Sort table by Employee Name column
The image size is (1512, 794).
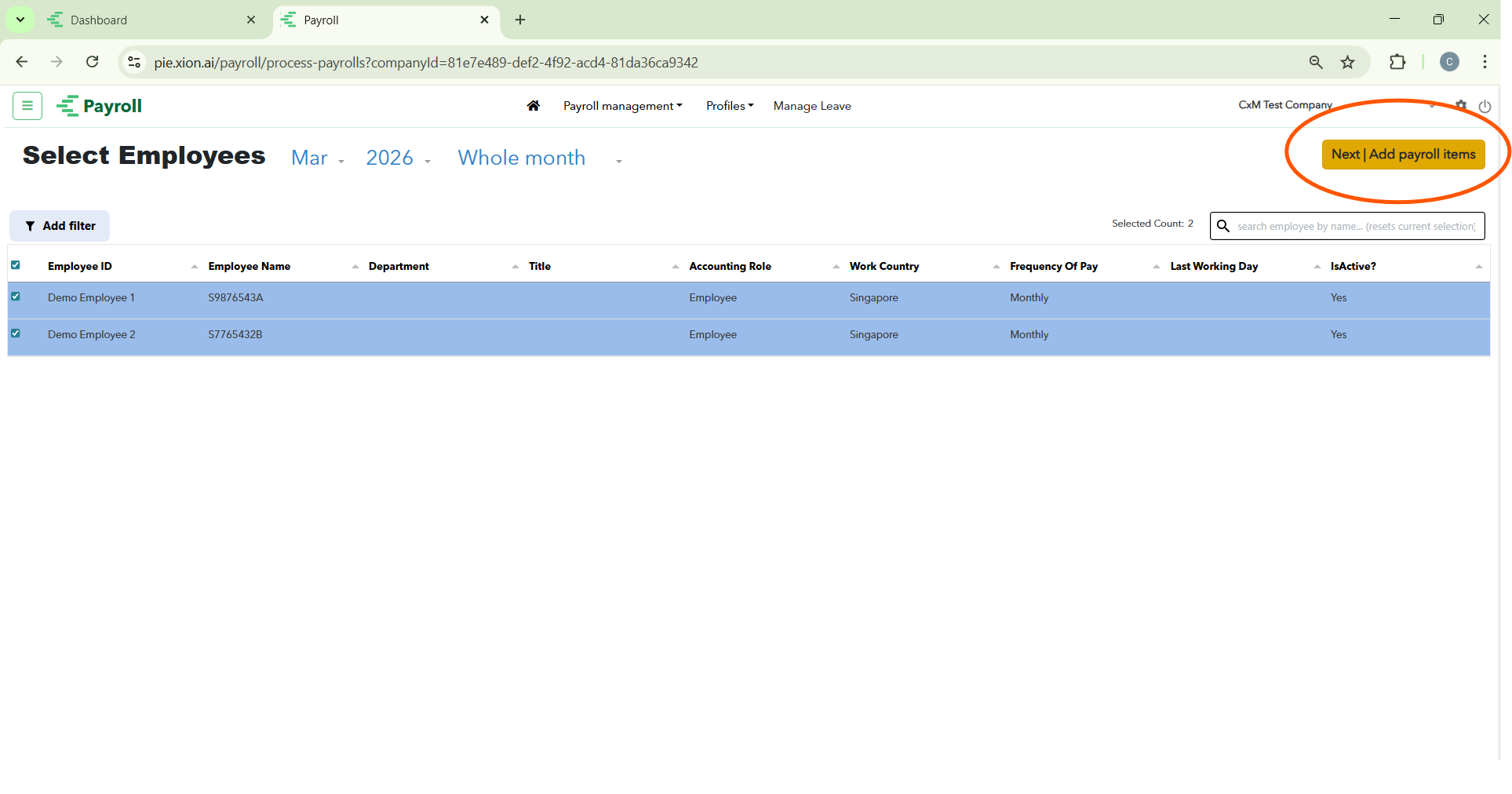(x=250, y=267)
